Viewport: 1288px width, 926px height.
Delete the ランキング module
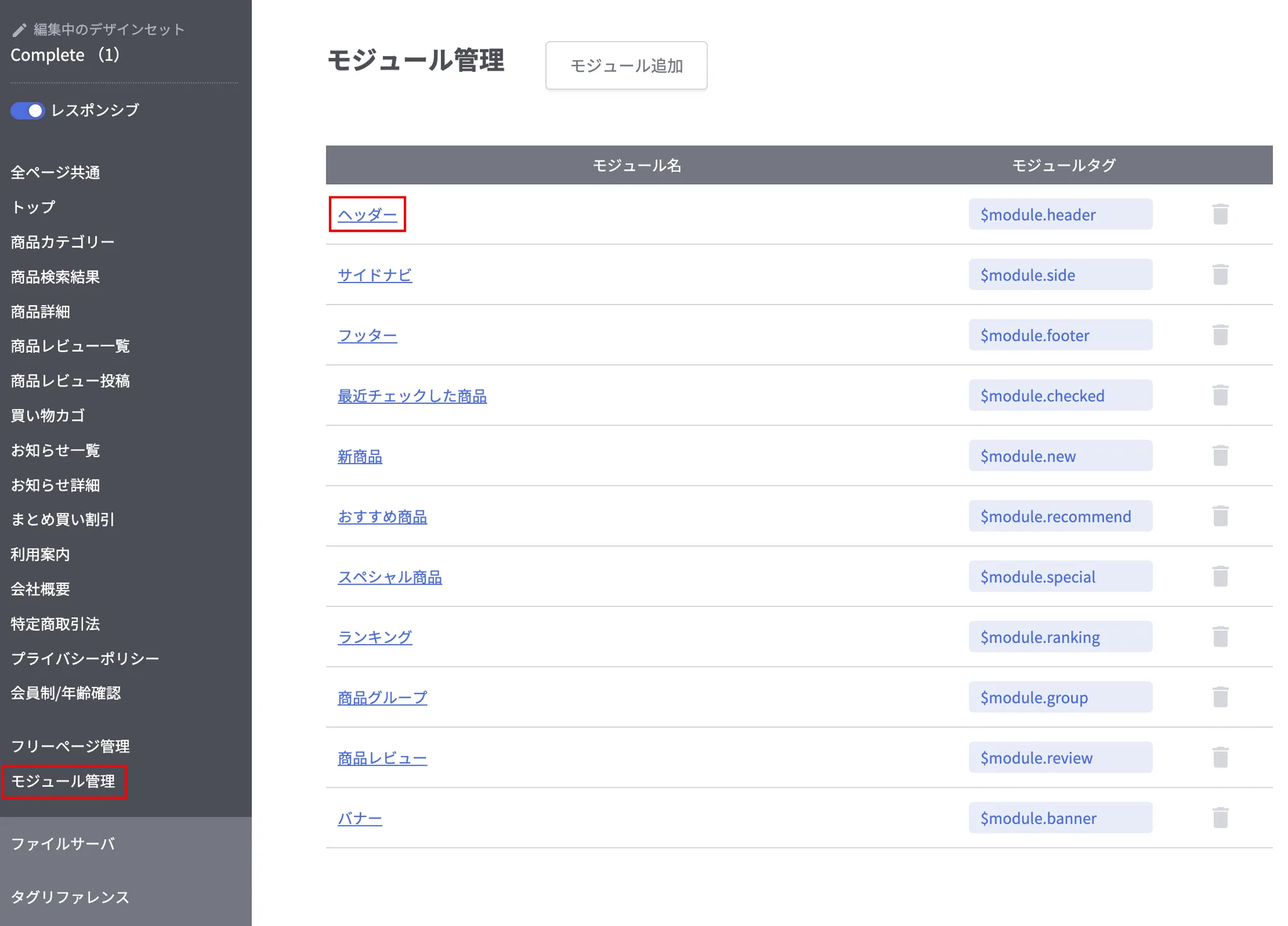(1220, 637)
